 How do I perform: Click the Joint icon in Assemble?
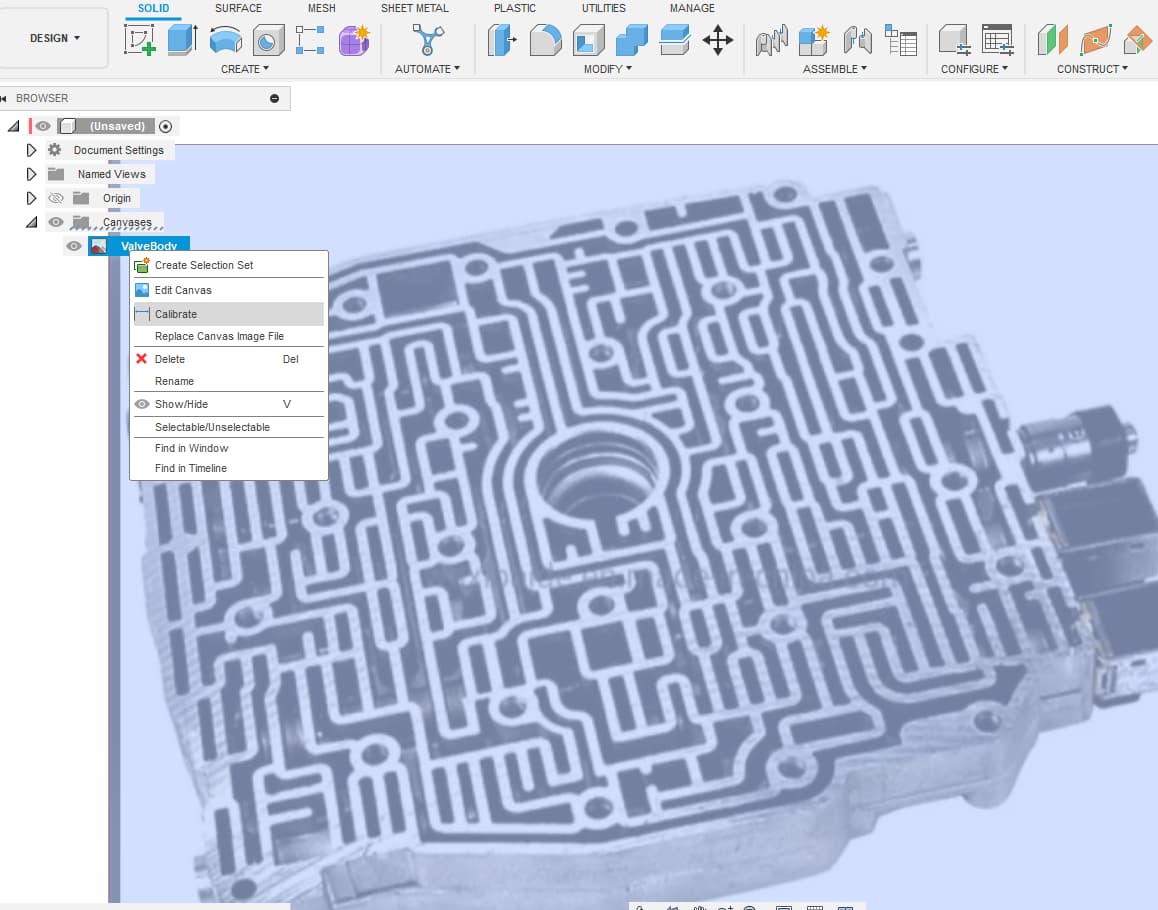pos(772,40)
